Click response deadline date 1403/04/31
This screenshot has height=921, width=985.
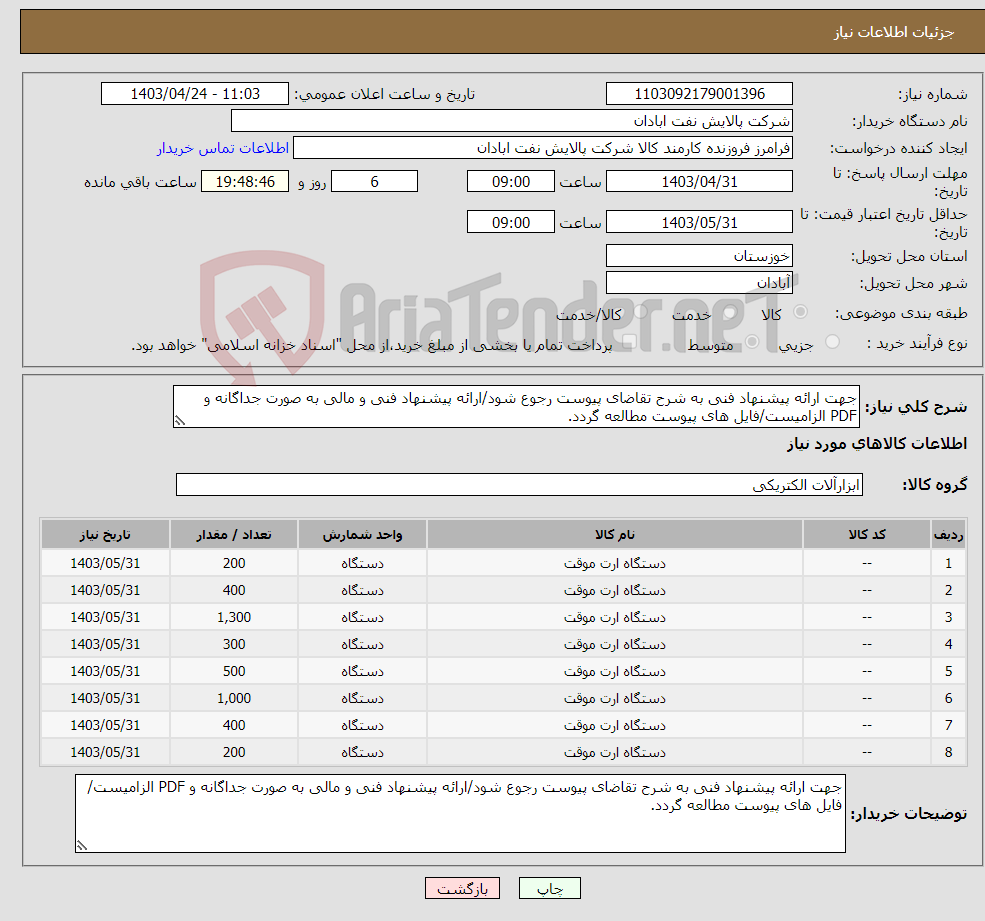point(699,182)
